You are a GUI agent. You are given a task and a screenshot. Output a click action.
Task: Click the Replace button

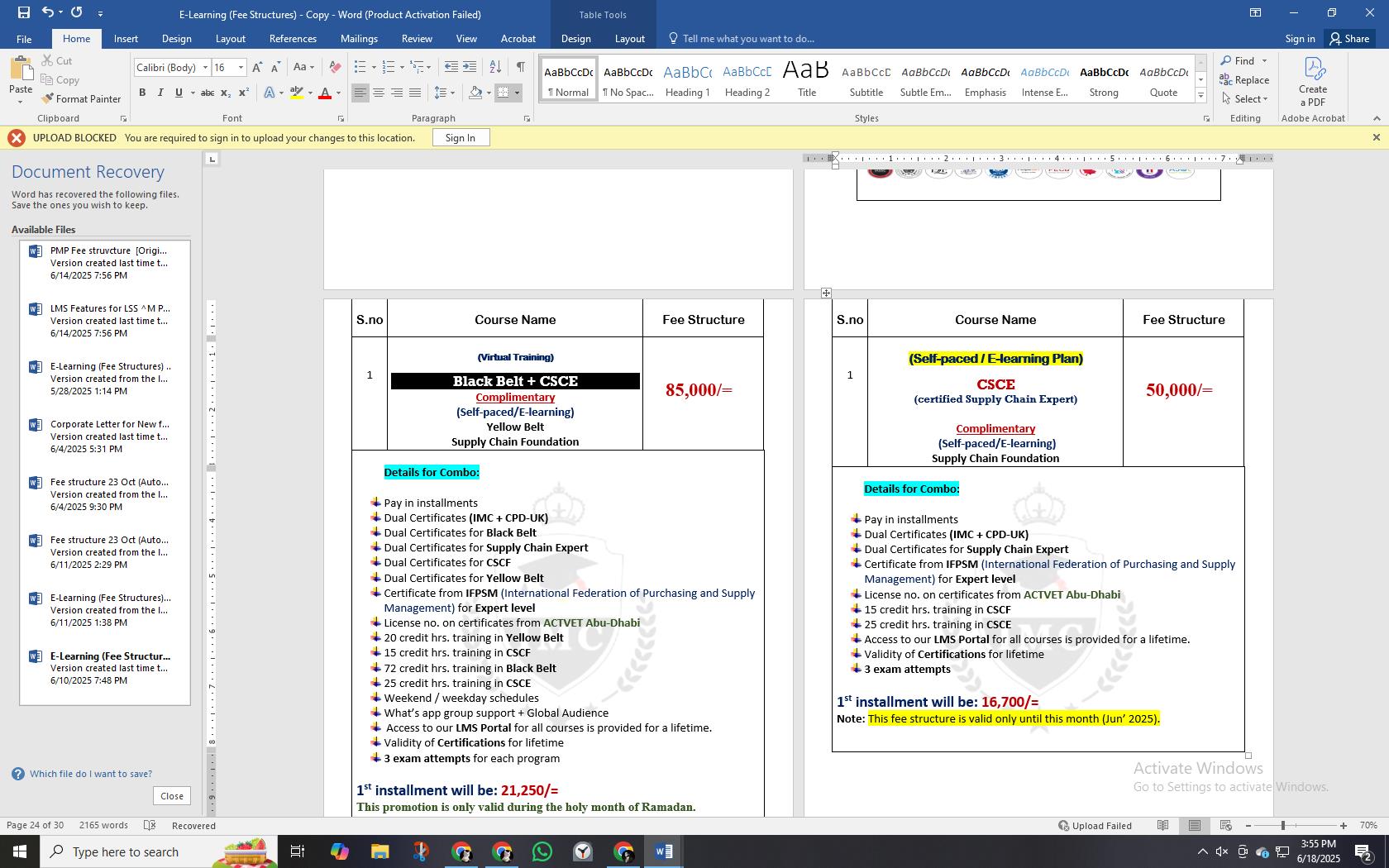pos(1244,80)
